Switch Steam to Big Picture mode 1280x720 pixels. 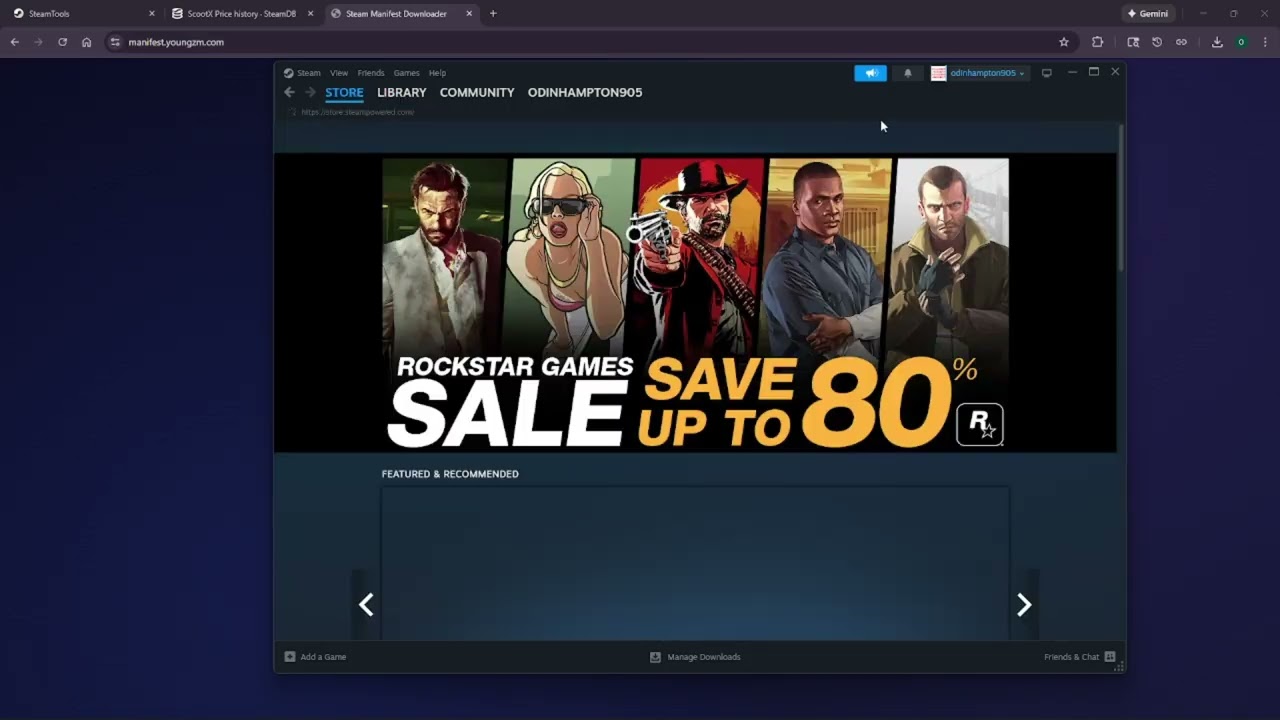pos(1047,73)
